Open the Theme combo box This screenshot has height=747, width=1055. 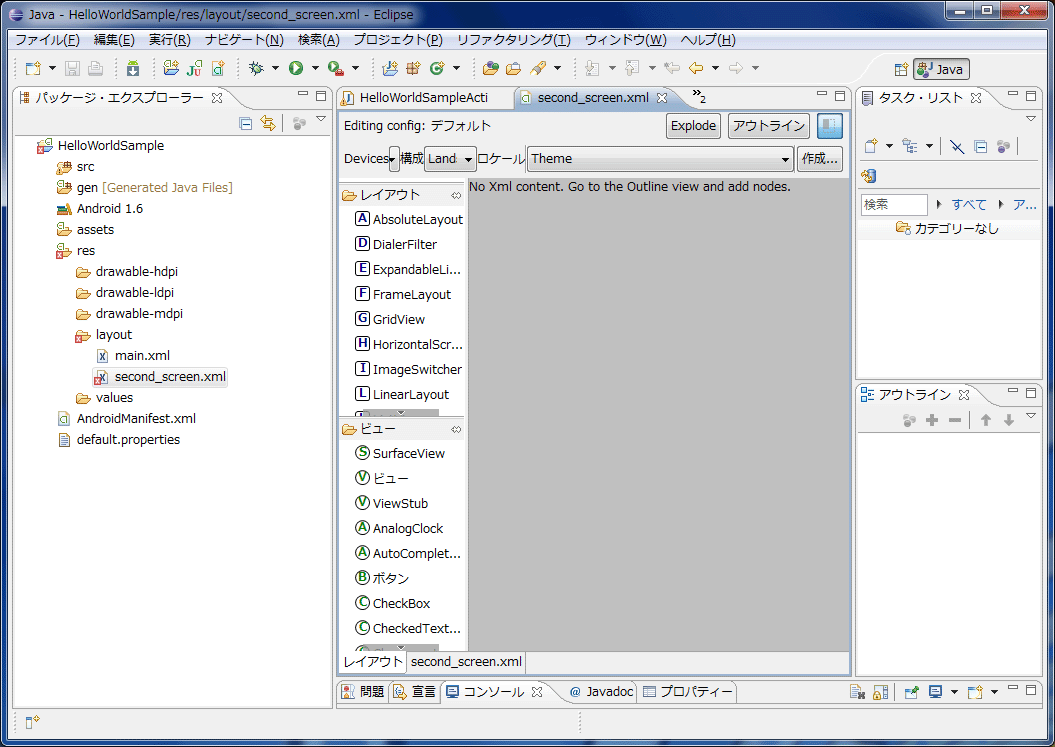click(660, 159)
